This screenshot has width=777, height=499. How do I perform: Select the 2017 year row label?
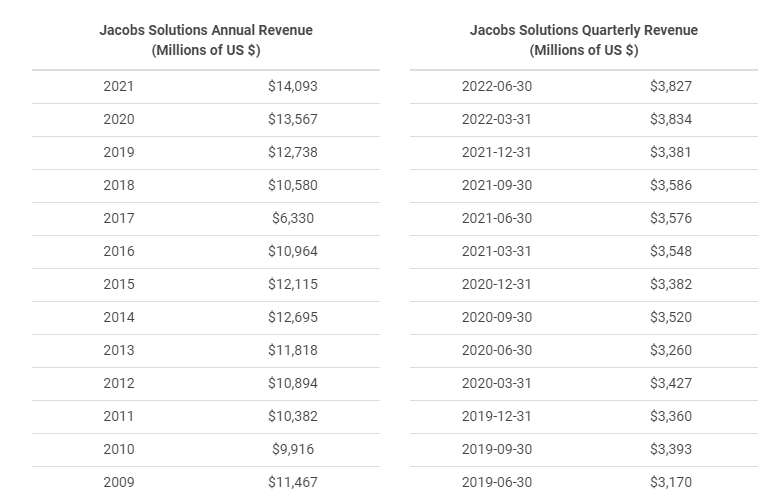[118, 218]
